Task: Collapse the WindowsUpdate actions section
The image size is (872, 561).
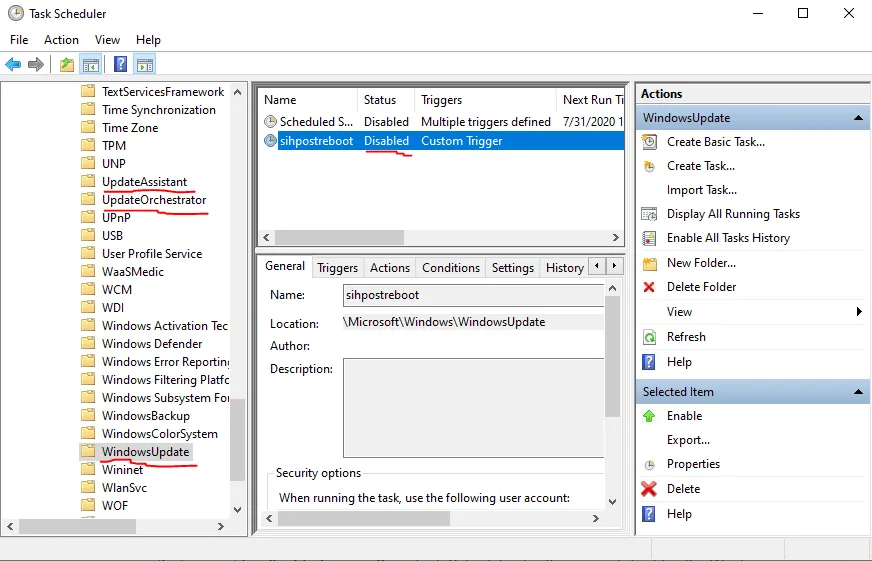Action: click(858, 118)
